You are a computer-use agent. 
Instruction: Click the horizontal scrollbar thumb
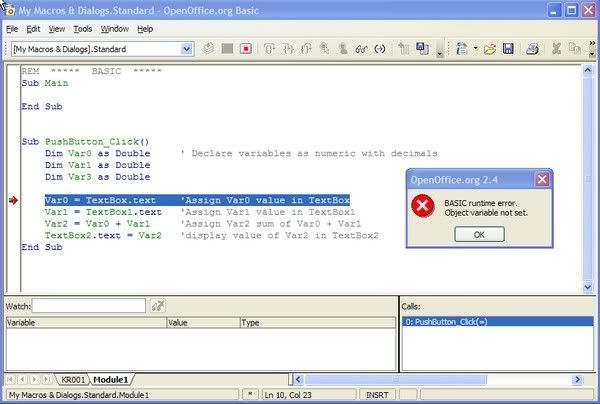pos(396,380)
